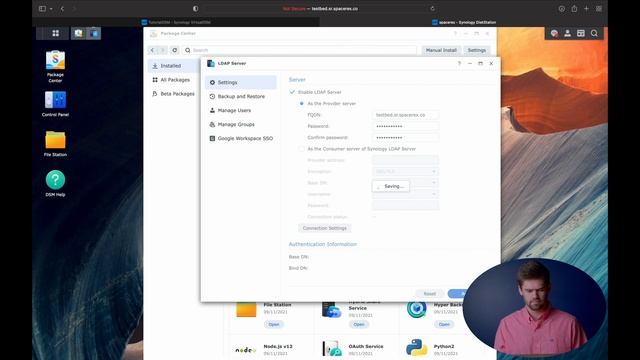Click the Node.js v12 package icon
Viewport: 640px width, 360px height.
click(246, 350)
